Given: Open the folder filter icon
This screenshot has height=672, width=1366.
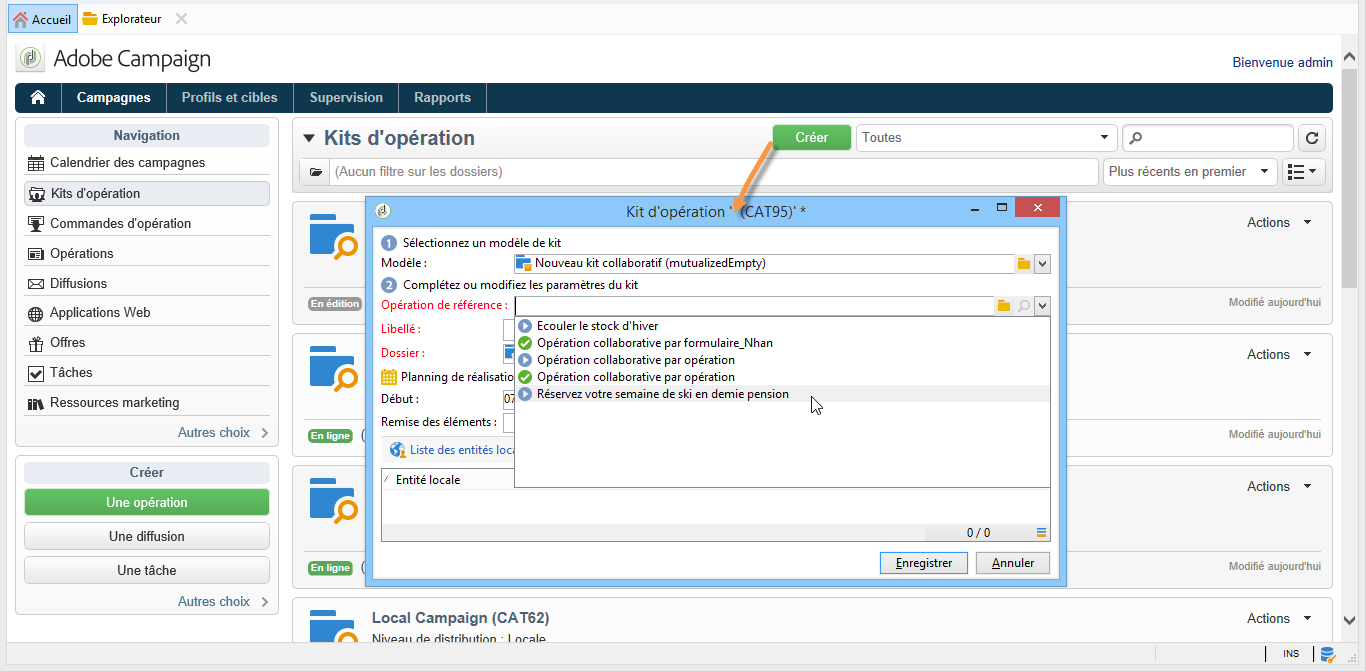Looking at the screenshot, I should click(315, 172).
